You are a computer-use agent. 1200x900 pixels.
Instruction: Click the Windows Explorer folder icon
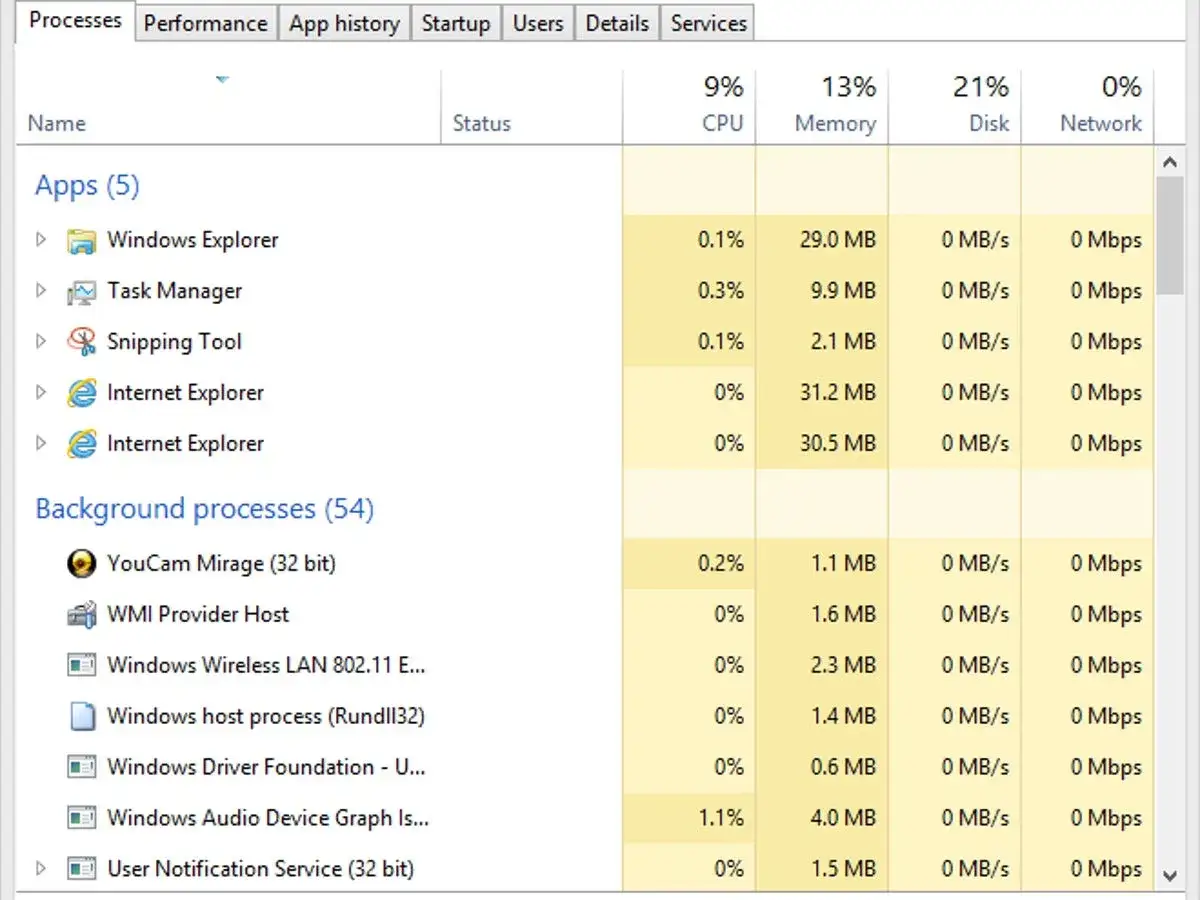click(81, 240)
